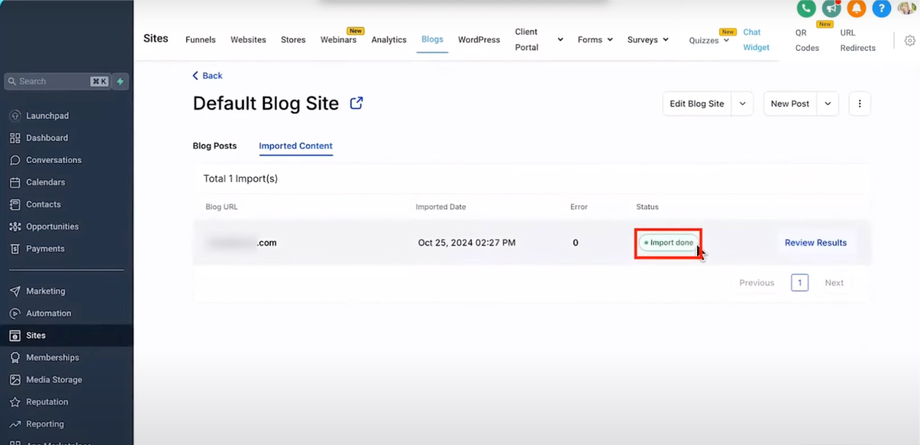Expand the New Post dropdown arrow
Viewport: 920px width, 445px height.
(827, 103)
